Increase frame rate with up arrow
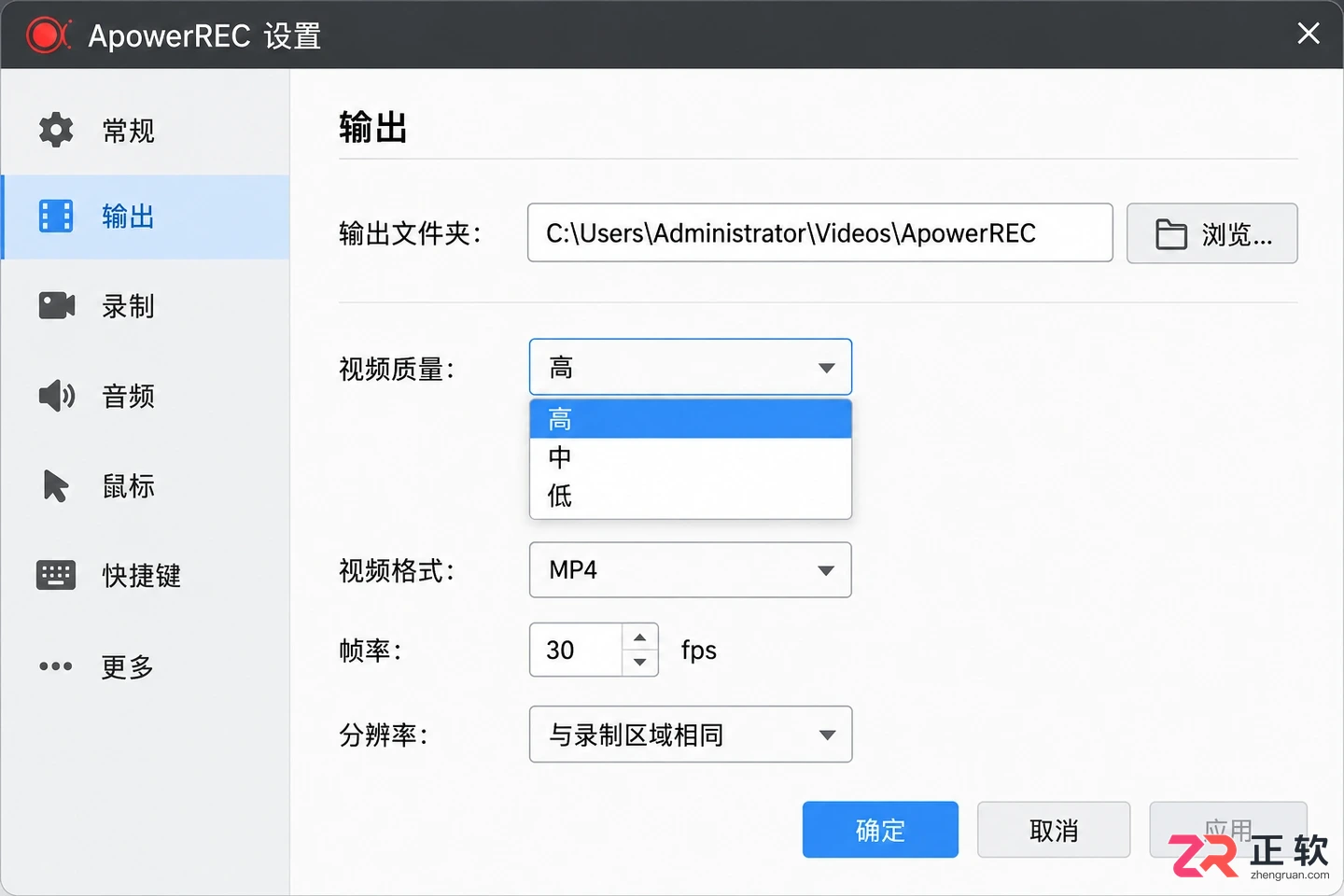The height and width of the screenshot is (896, 1344). coord(639,637)
